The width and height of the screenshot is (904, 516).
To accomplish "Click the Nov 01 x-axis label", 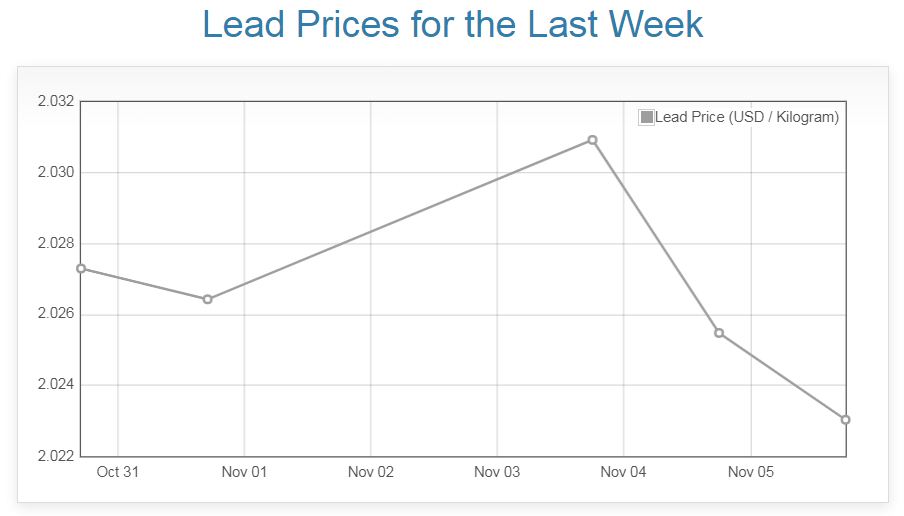I will [244, 472].
